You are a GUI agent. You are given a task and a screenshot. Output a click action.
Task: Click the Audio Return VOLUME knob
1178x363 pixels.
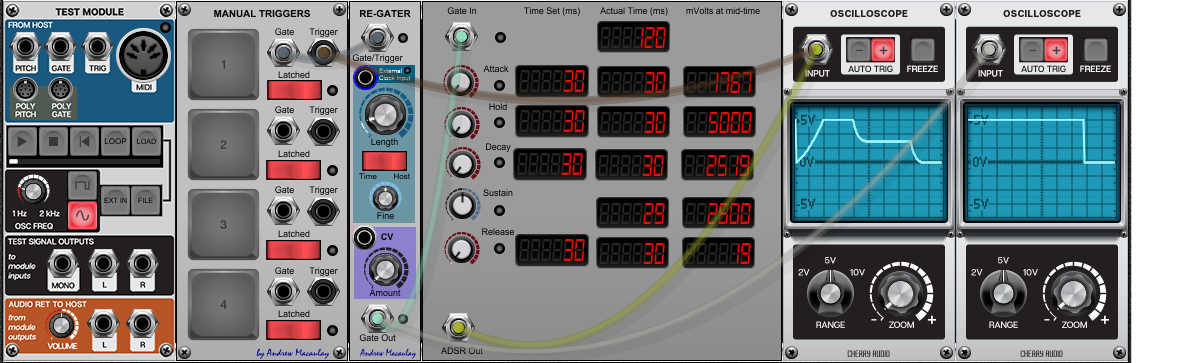(63, 325)
